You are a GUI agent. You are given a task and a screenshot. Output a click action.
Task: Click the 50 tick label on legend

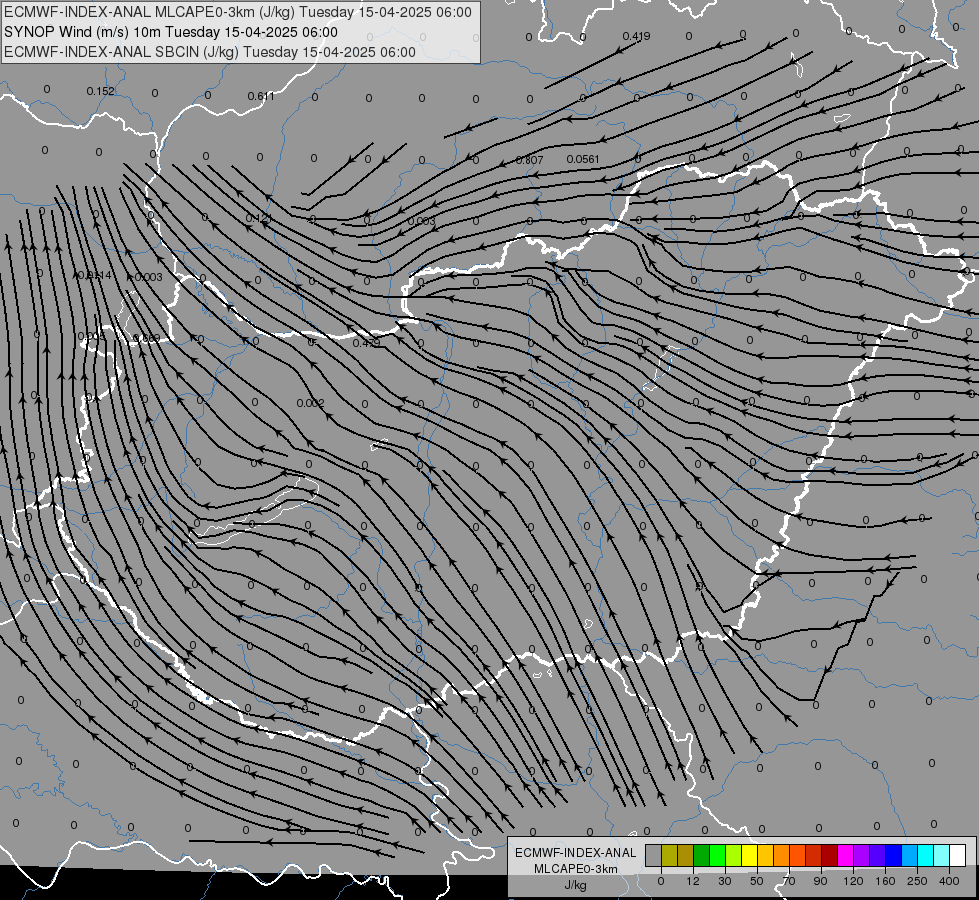tap(757, 881)
